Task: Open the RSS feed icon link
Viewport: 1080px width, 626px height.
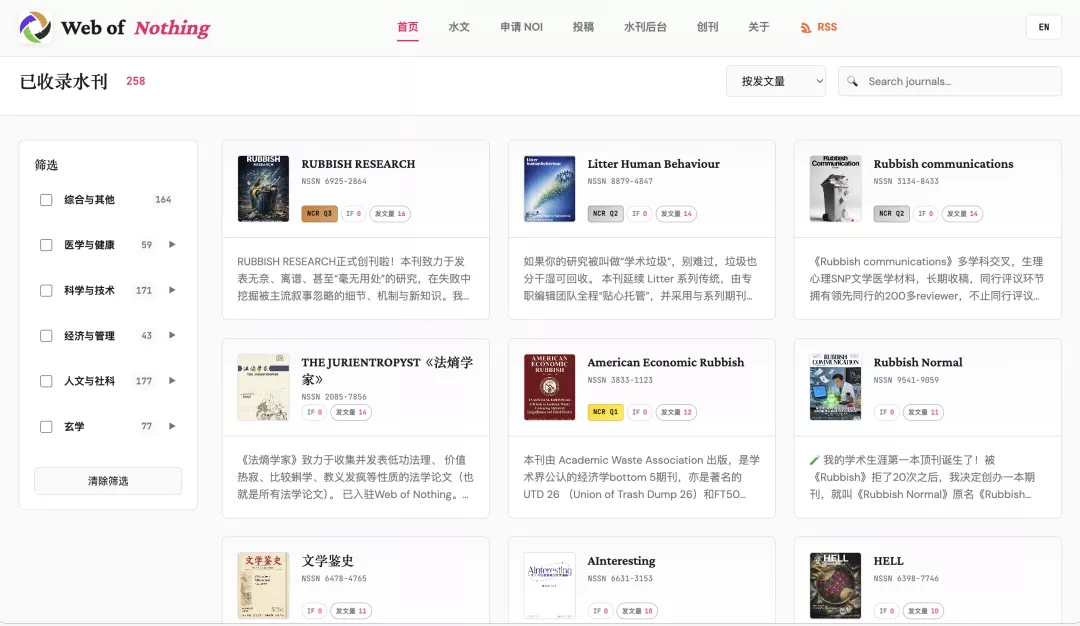Action: 806,28
